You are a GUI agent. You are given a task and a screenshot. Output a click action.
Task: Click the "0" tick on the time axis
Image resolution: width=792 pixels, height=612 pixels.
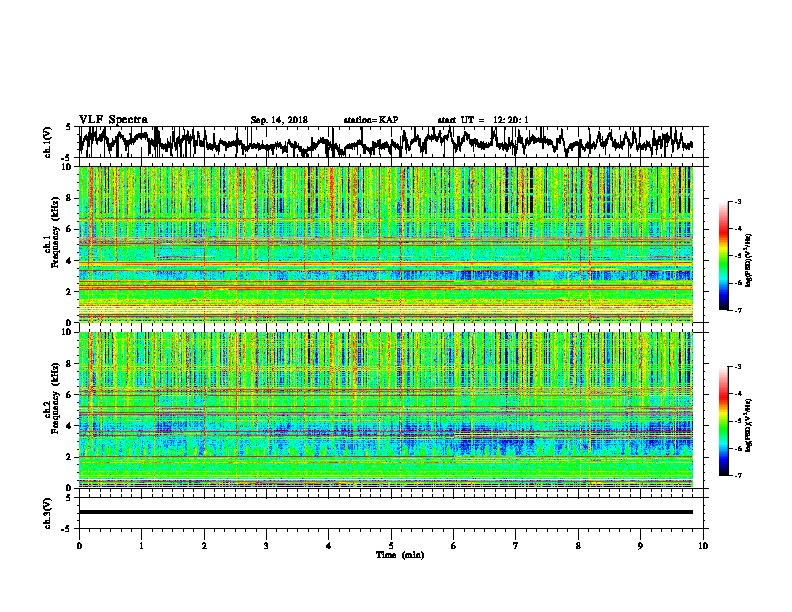click(79, 546)
